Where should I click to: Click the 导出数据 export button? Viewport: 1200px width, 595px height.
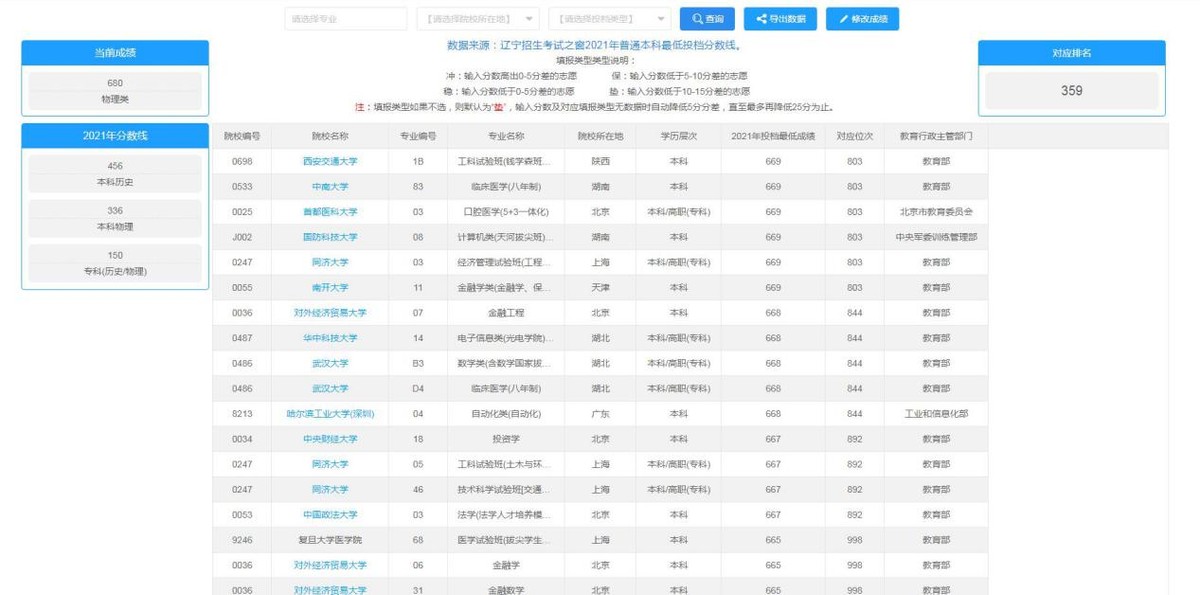coord(781,18)
